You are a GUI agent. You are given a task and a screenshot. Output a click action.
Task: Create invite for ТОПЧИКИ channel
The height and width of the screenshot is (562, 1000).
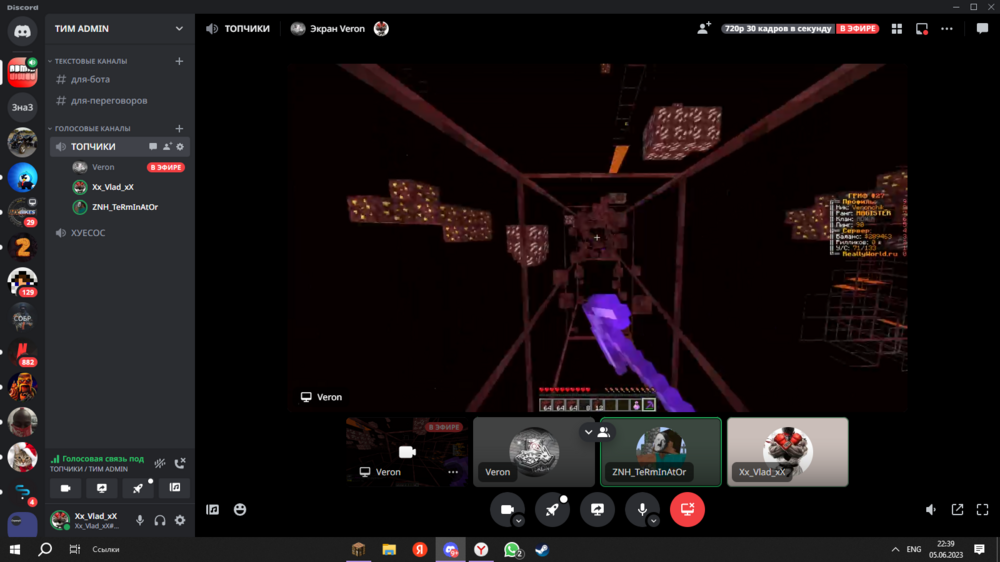click(x=167, y=147)
